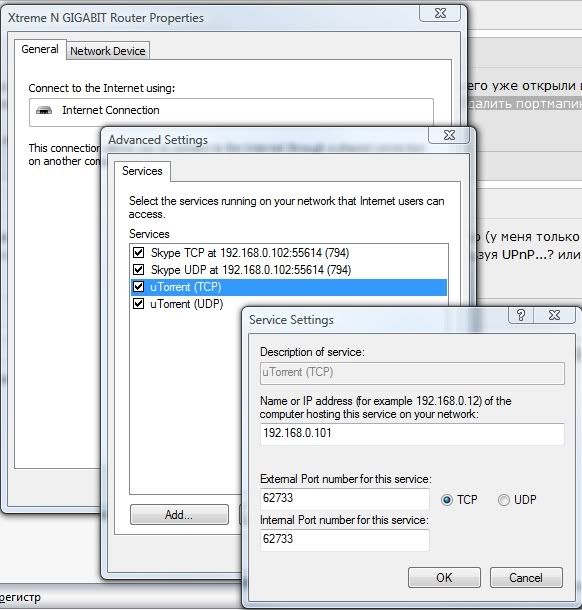This screenshot has height=610, width=582.
Task: Click the Internal Port number field
Action: click(x=345, y=540)
